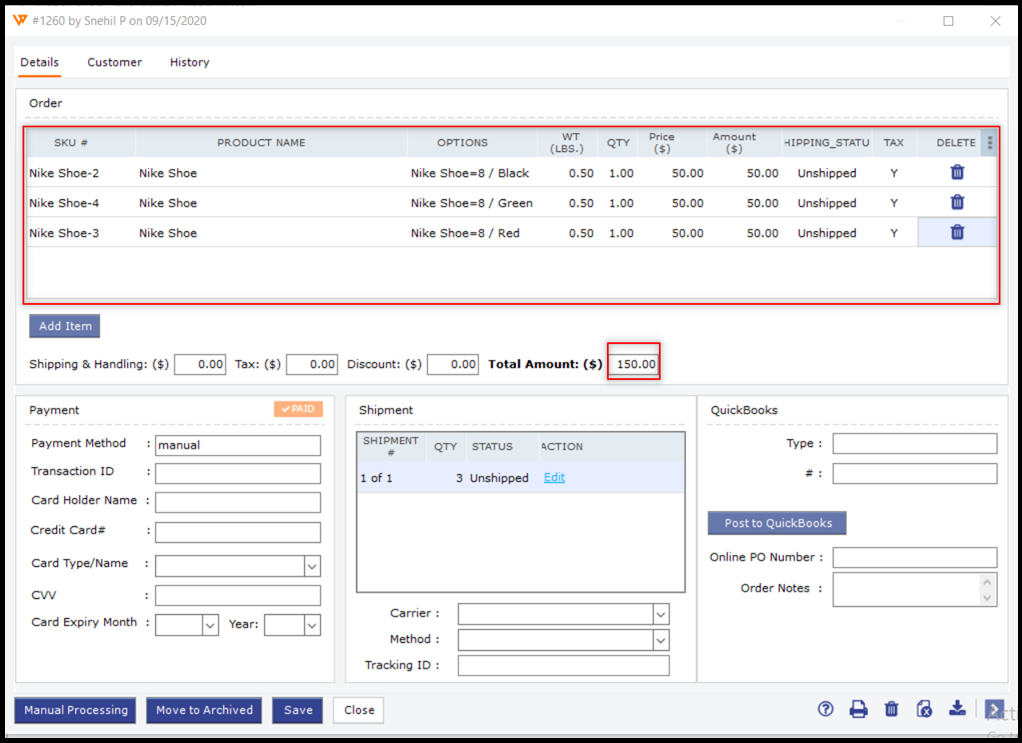The image size is (1022, 743).
Task: Open the order grid column options menu
Action: 990,143
